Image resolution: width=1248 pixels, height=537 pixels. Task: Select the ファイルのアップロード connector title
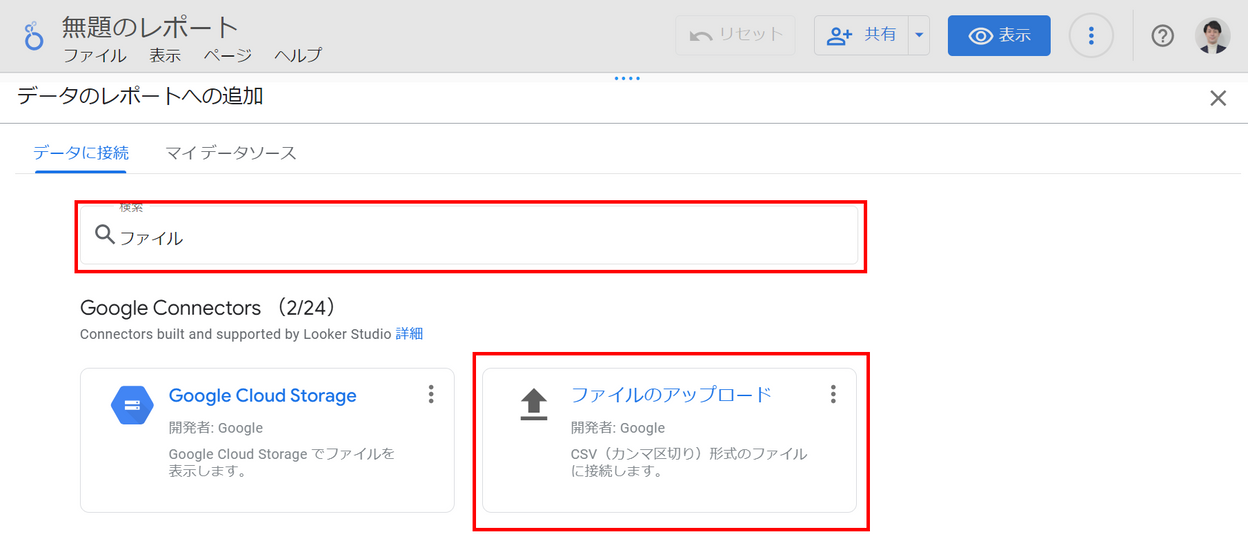(671, 394)
